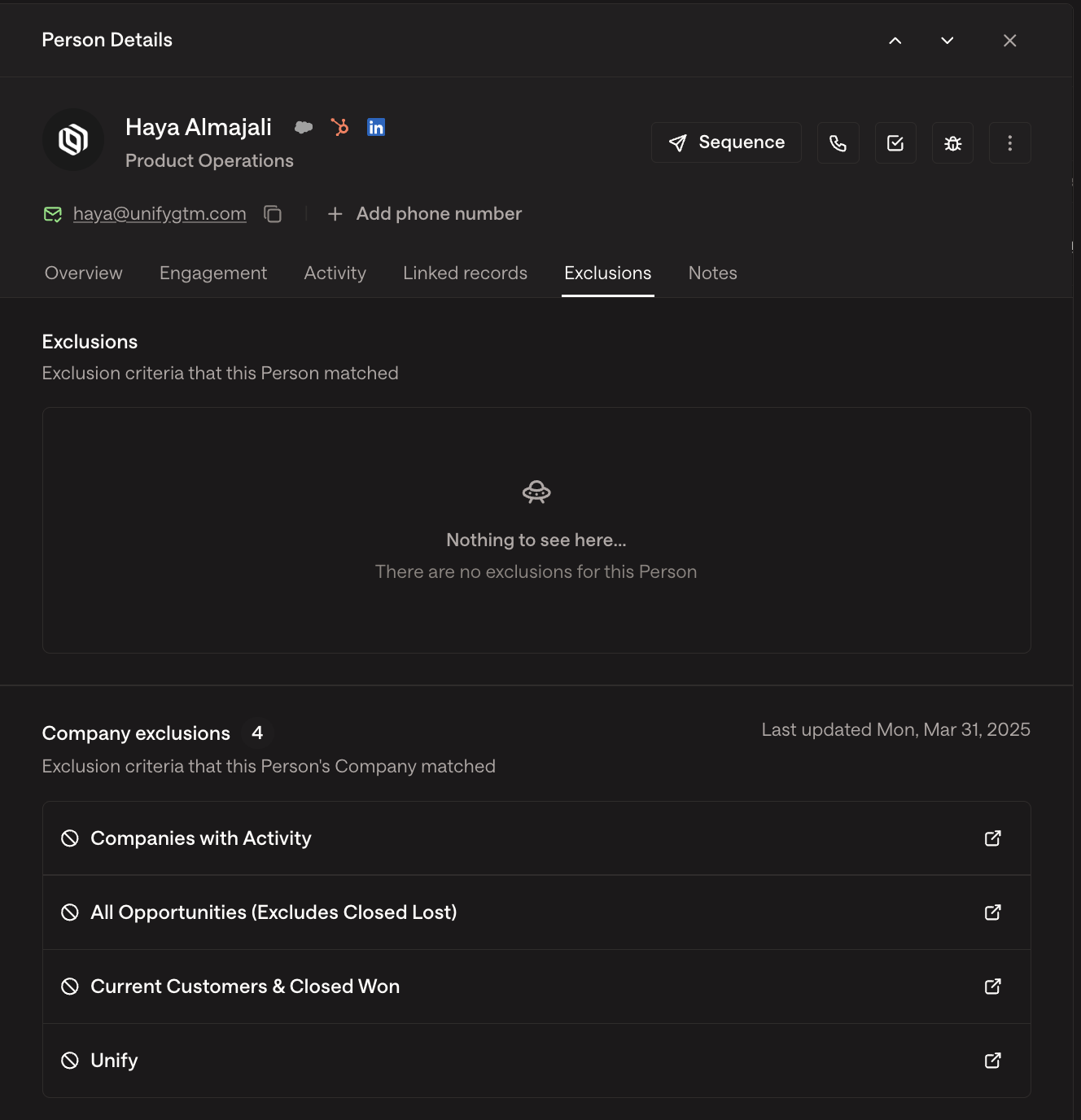1081x1120 pixels.
Task: Go to previous person with up chevron
Action: pyautogui.click(x=895, y=41)
